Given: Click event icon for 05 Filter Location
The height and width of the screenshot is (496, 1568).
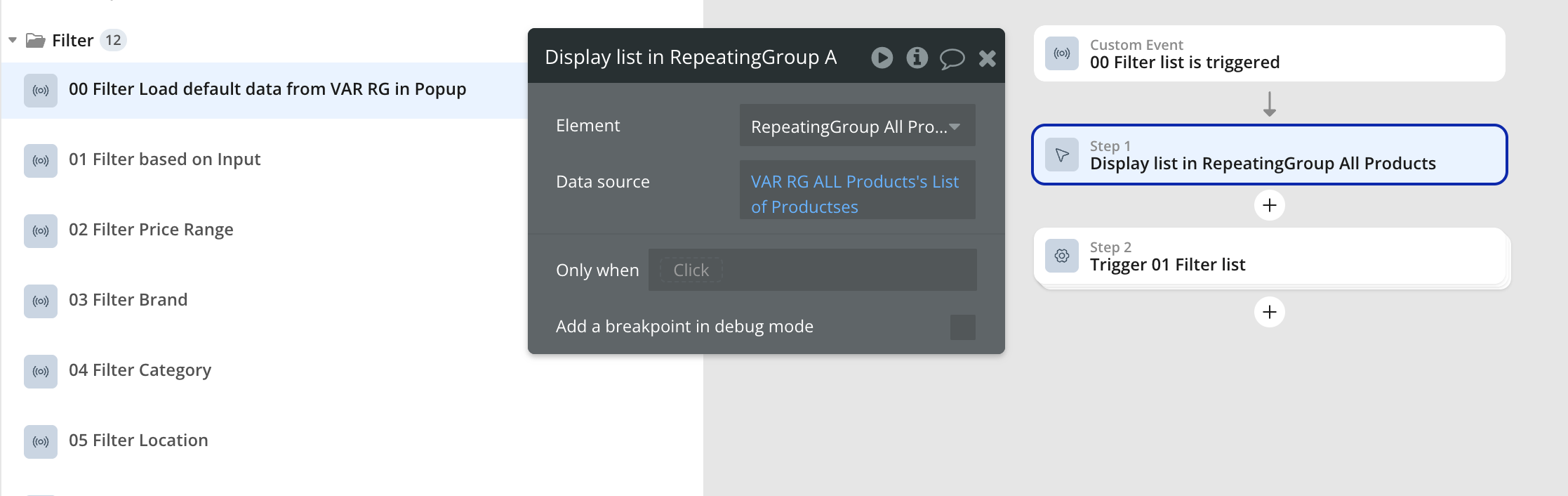Looking at the screenshot, I should (x=41, y=442).
